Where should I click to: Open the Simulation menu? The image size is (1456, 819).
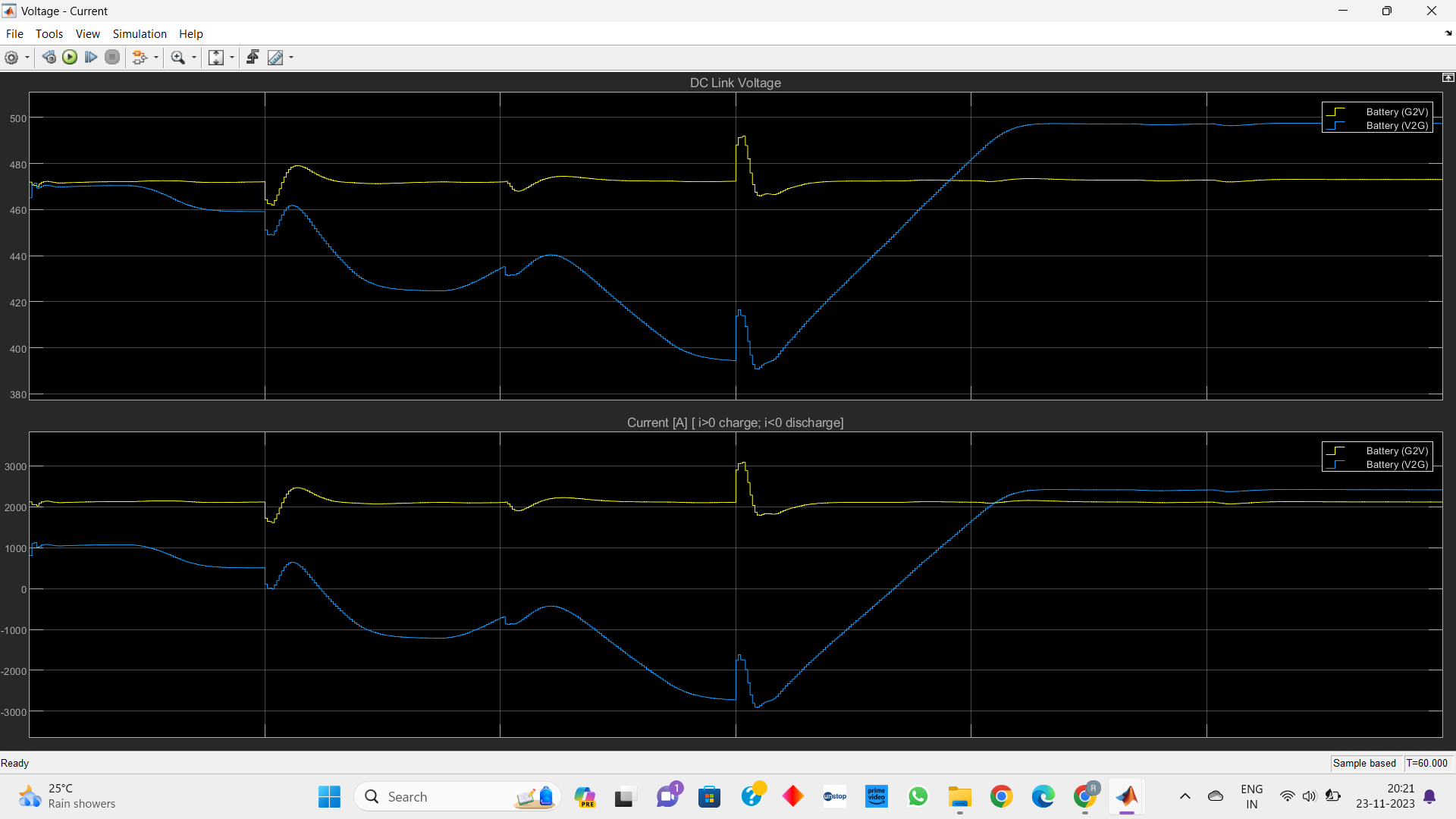[x=140, y=34]
